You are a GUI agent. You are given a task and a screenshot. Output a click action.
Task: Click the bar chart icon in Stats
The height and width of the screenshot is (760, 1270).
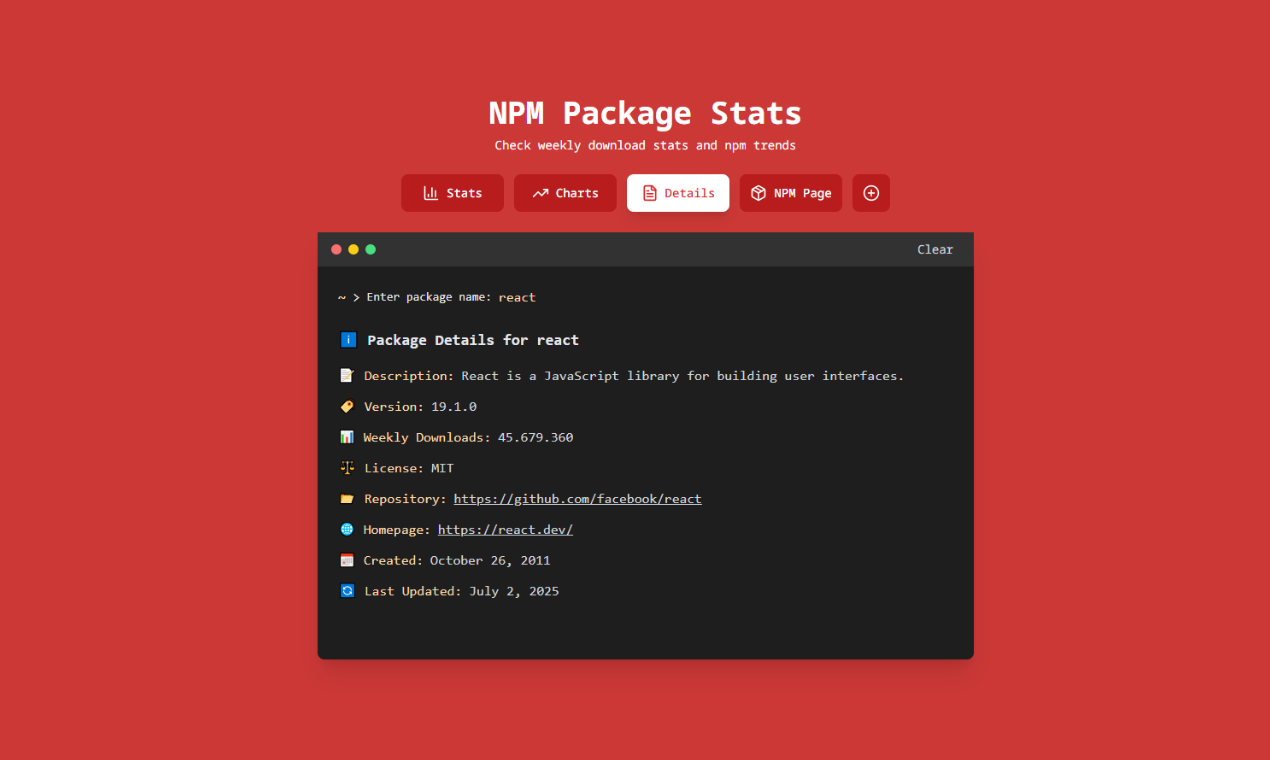click(x=431, y=193)
